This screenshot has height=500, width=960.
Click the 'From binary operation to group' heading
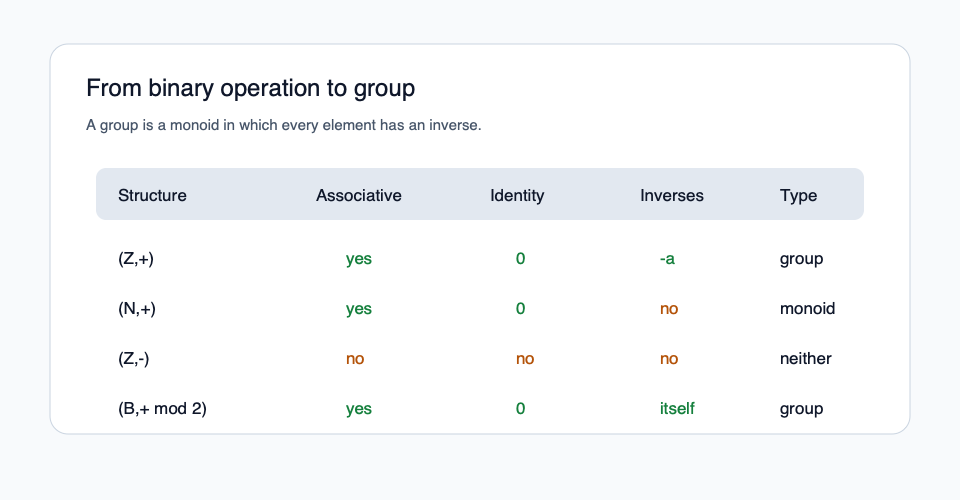250,88
